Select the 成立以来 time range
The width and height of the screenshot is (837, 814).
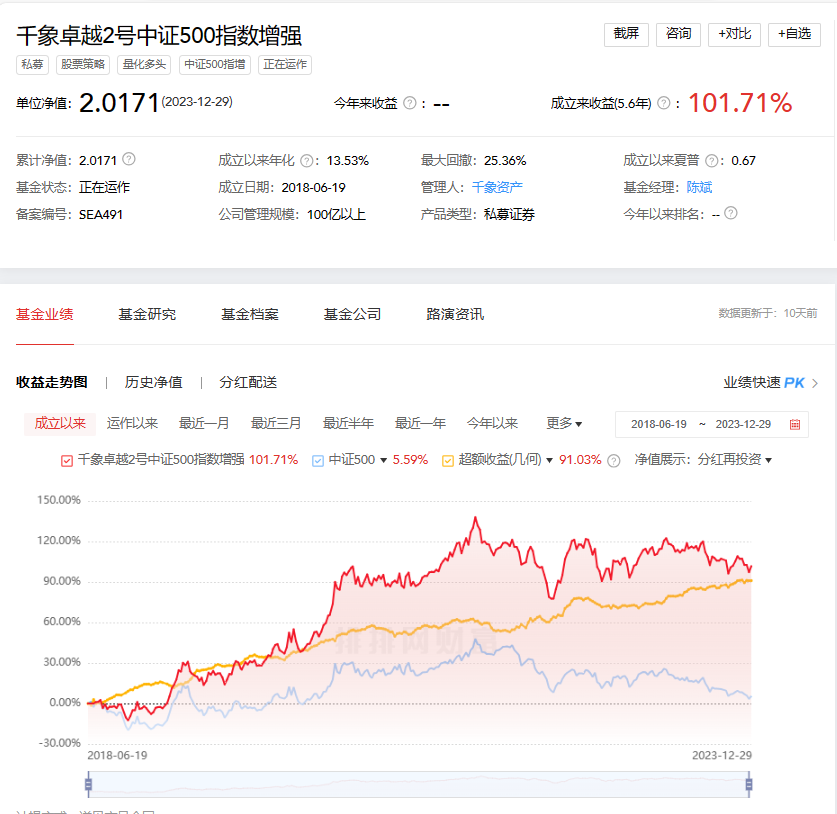click(60, 424)
